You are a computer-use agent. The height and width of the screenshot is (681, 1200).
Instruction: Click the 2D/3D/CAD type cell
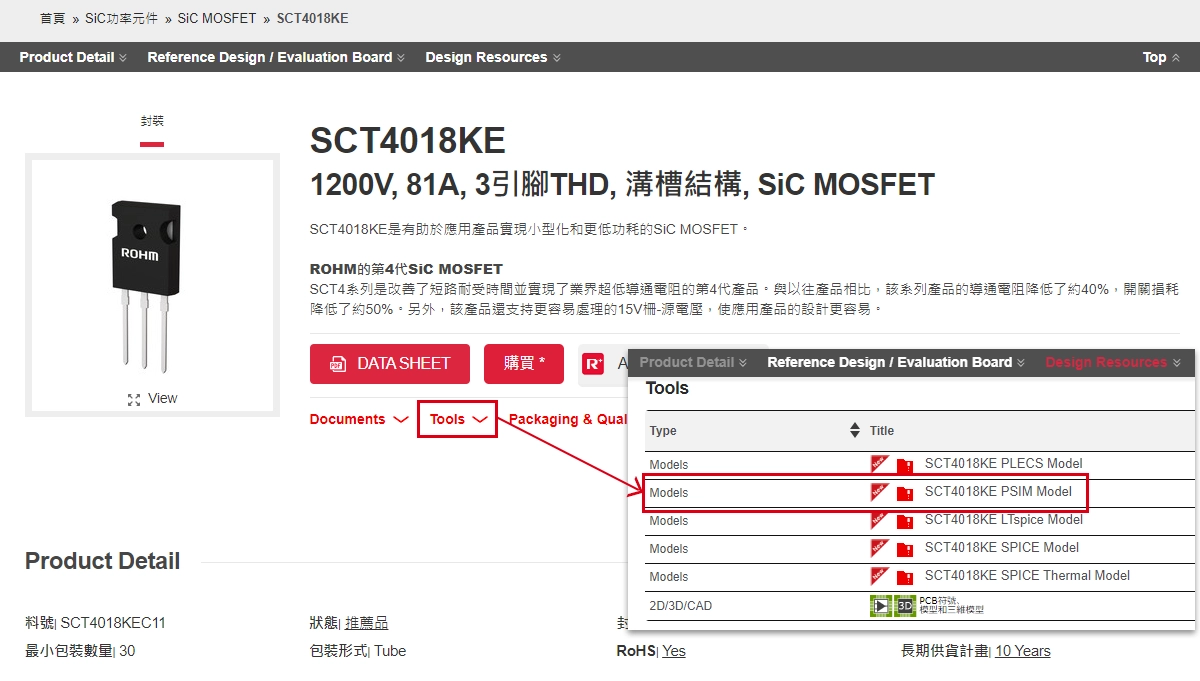pos(681,606)
